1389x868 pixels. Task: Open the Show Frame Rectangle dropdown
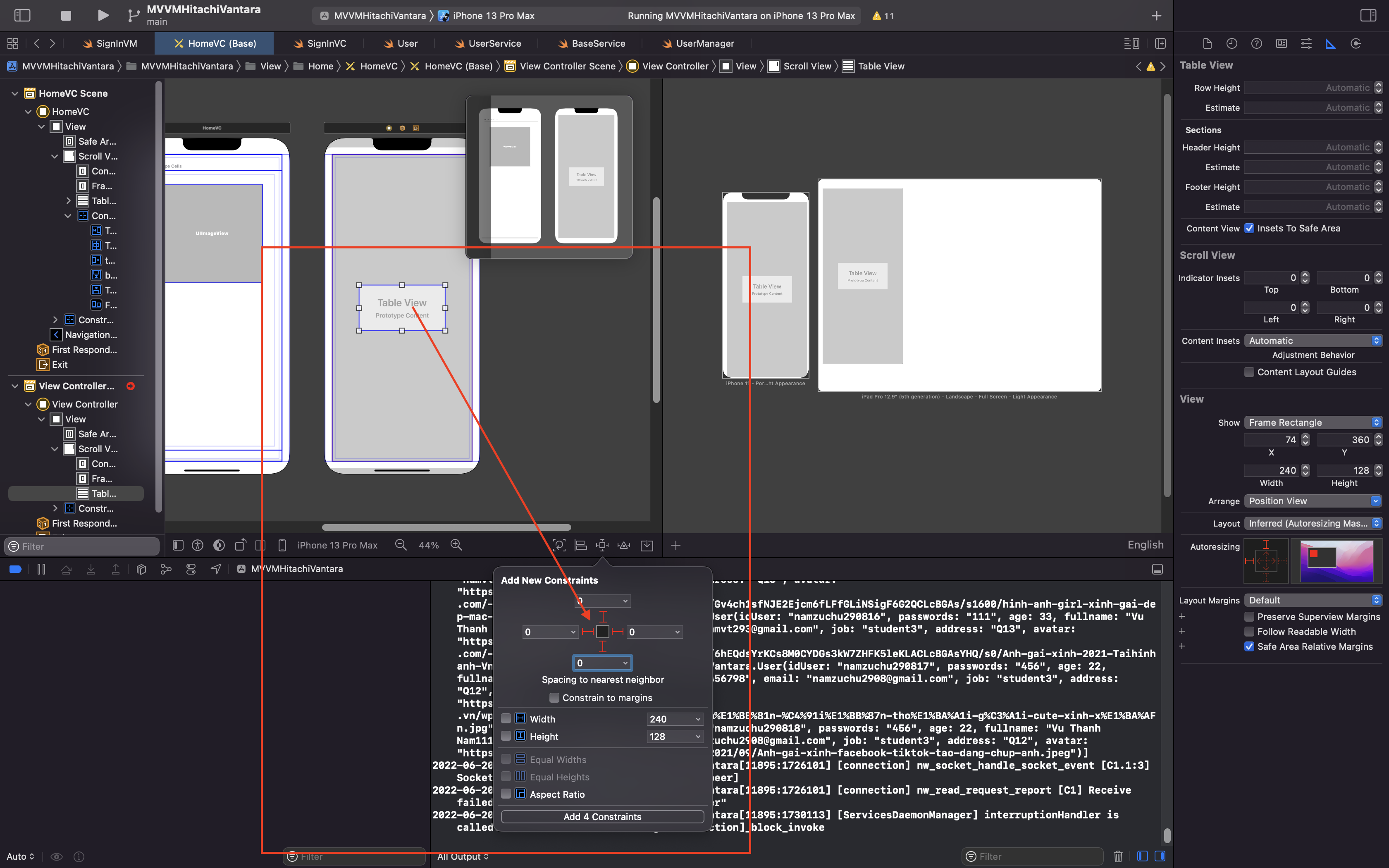(1313, 422)
